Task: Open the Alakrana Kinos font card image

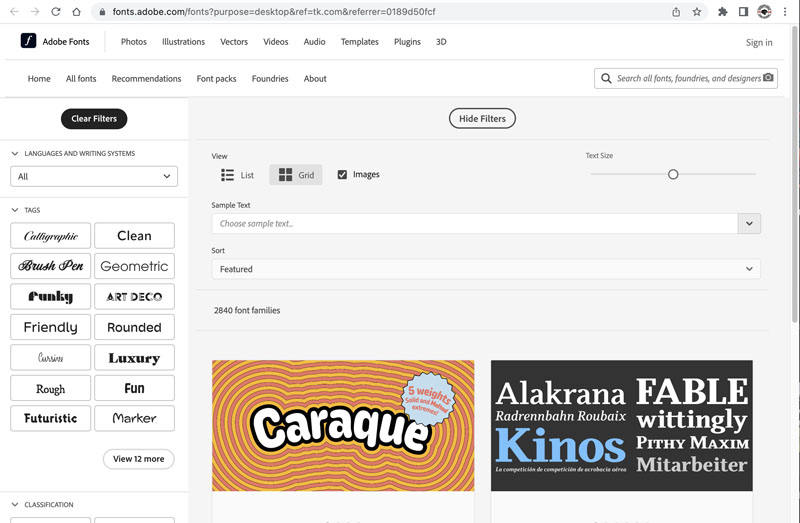Action: [x=621, y=426]
